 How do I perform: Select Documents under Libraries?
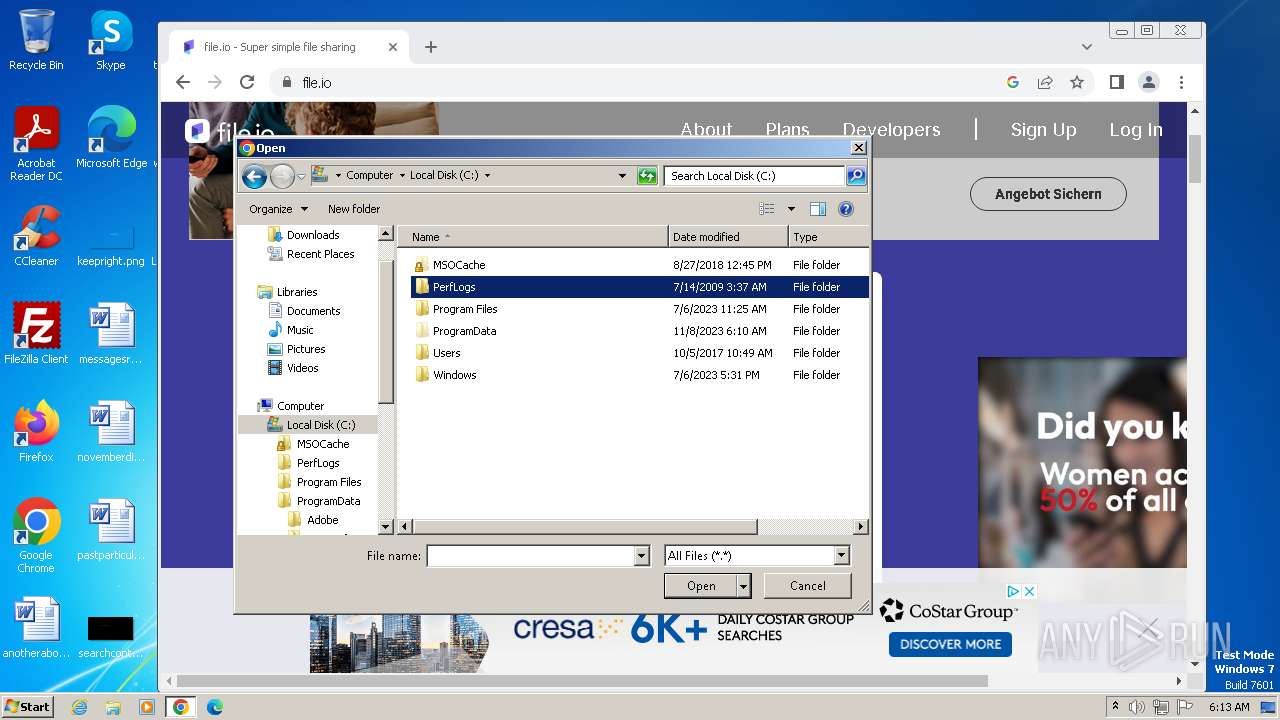313,311
